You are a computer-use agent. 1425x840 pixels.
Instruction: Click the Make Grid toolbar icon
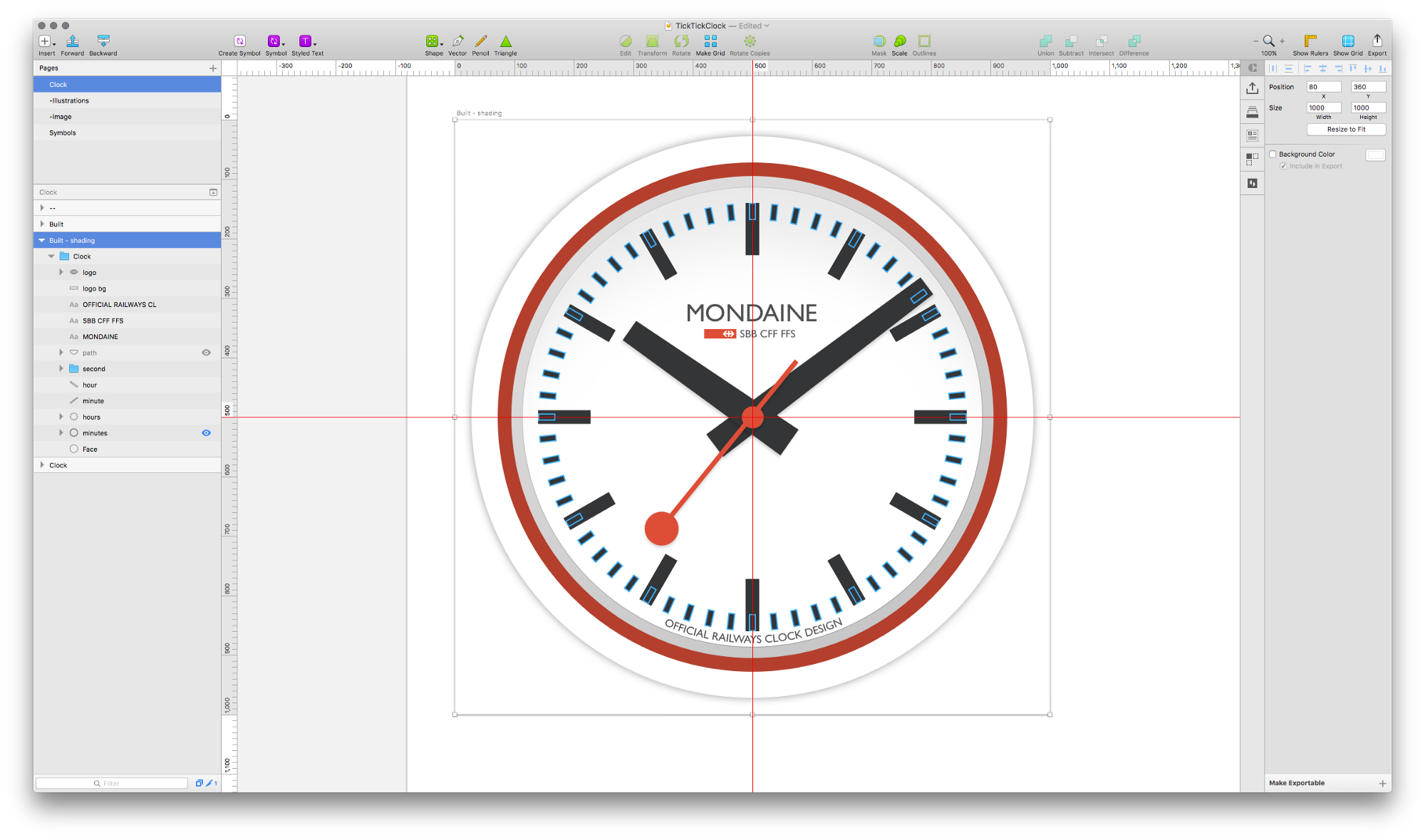click(x=710, y=41)
